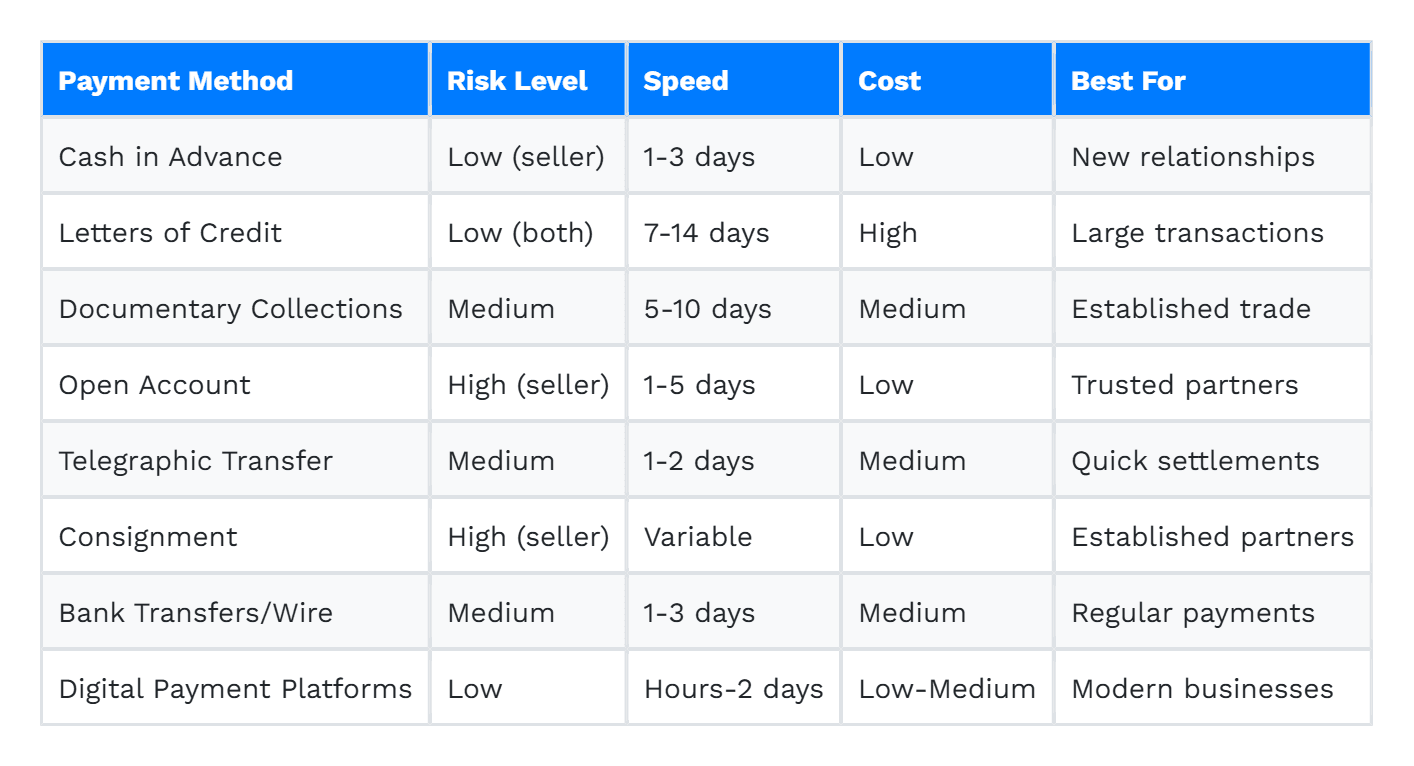Select the 7-14 days speed cell

pos(734,233)
